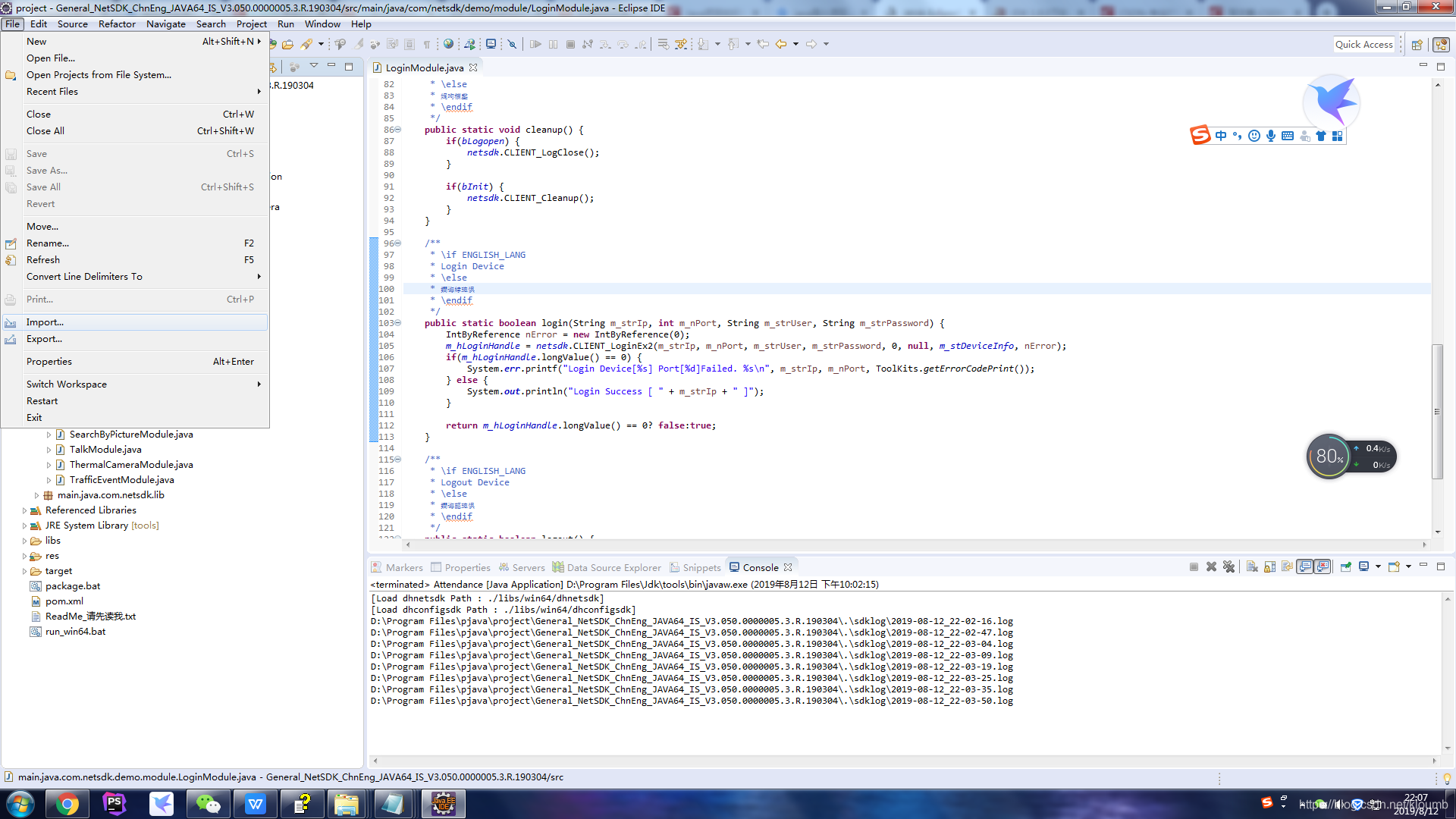Click the Quick Access field

click(1364, 44)
